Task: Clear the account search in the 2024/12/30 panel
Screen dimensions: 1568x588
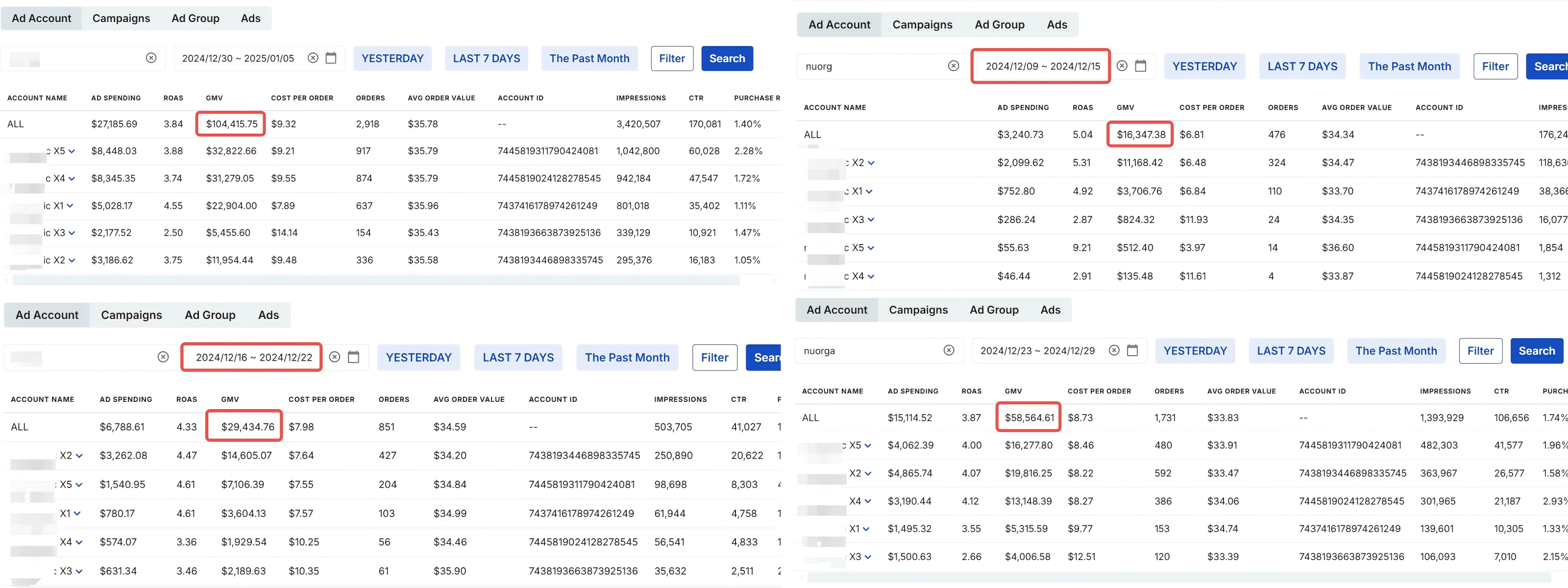Action: tap(151, 58)
